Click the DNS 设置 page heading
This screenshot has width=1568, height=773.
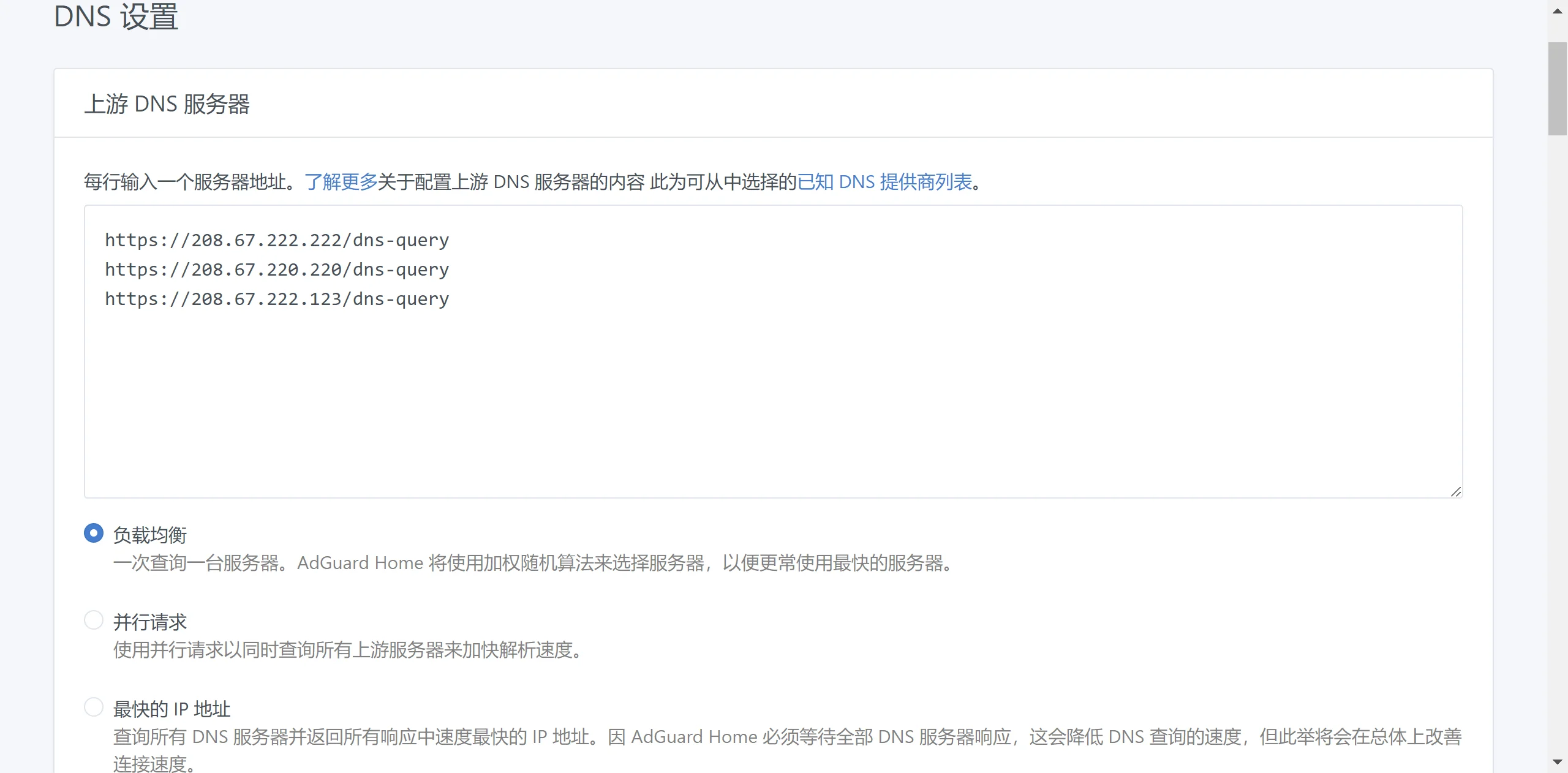[x=116, y=17]
